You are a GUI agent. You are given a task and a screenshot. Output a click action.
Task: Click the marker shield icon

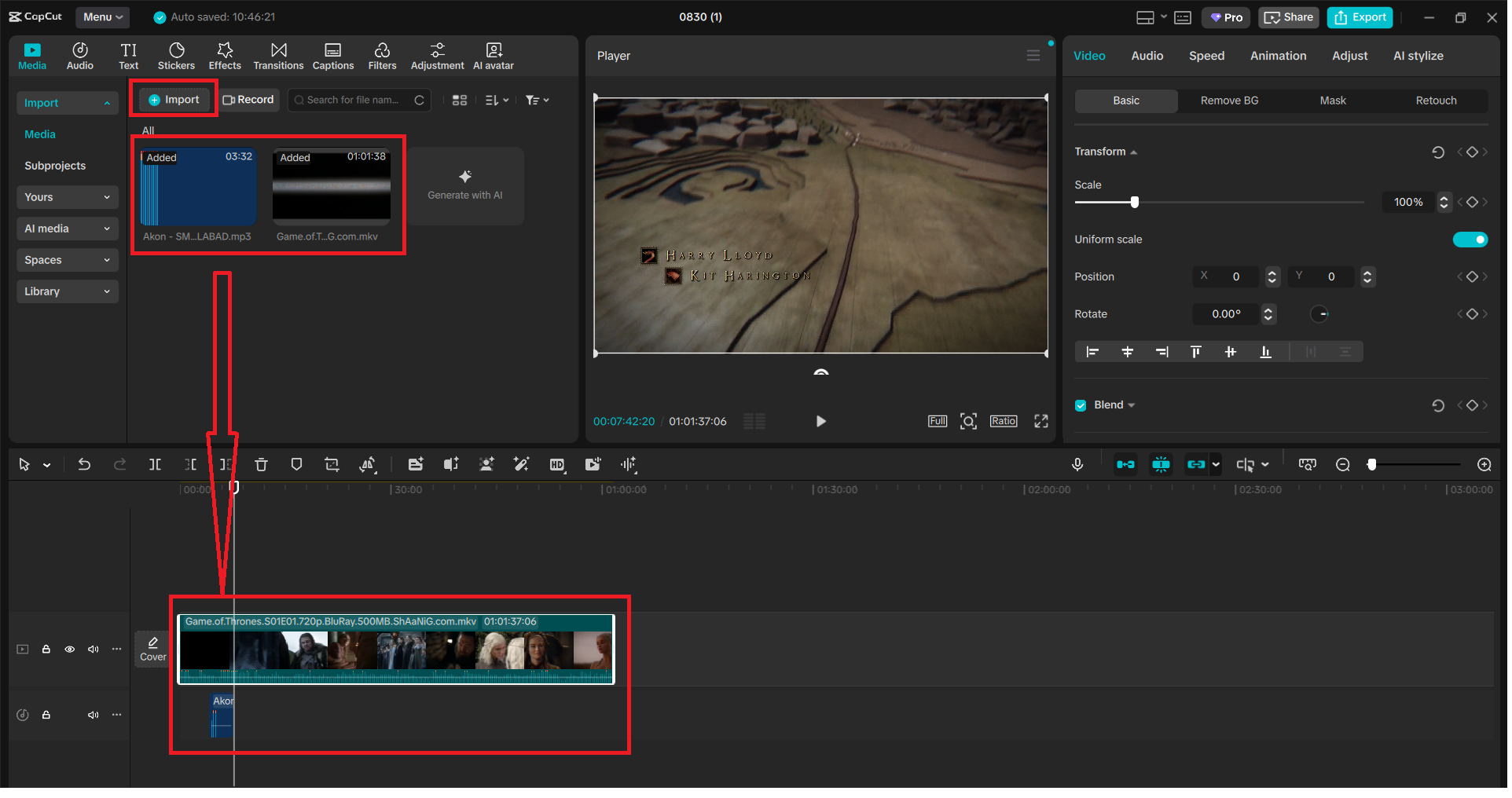(296, 465)
